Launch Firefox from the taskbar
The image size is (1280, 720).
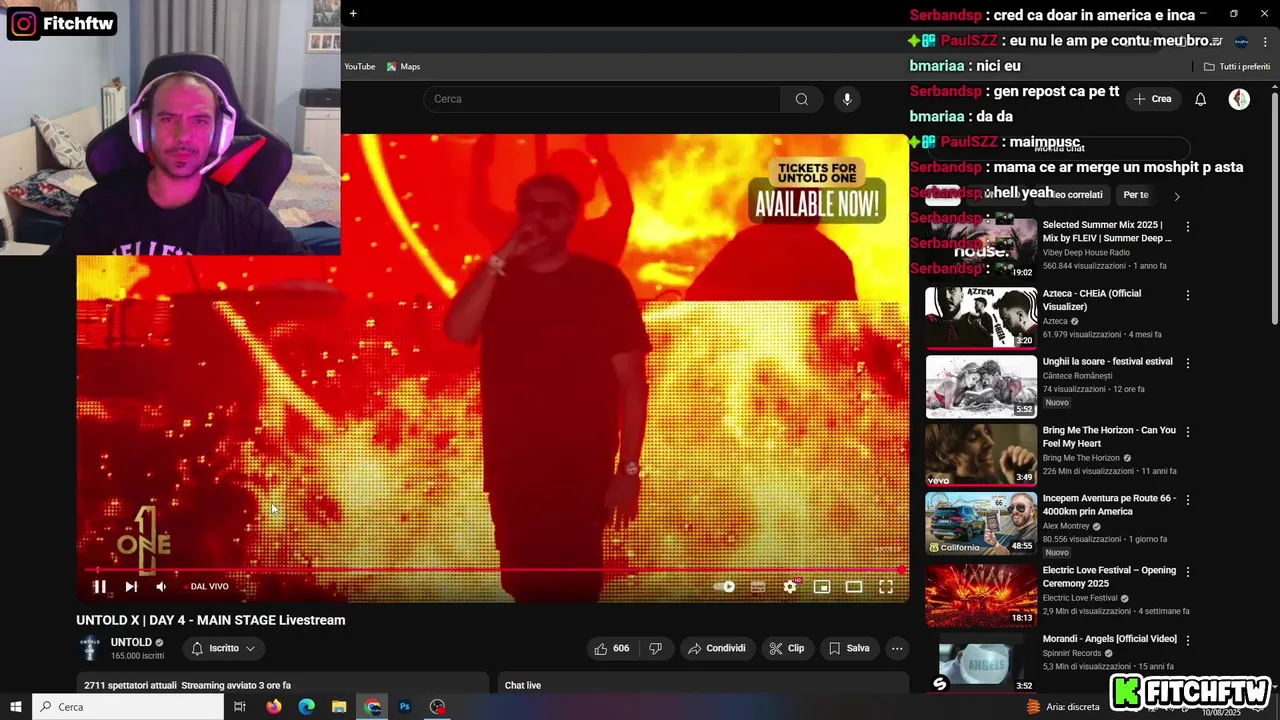[x=274, y=707]
